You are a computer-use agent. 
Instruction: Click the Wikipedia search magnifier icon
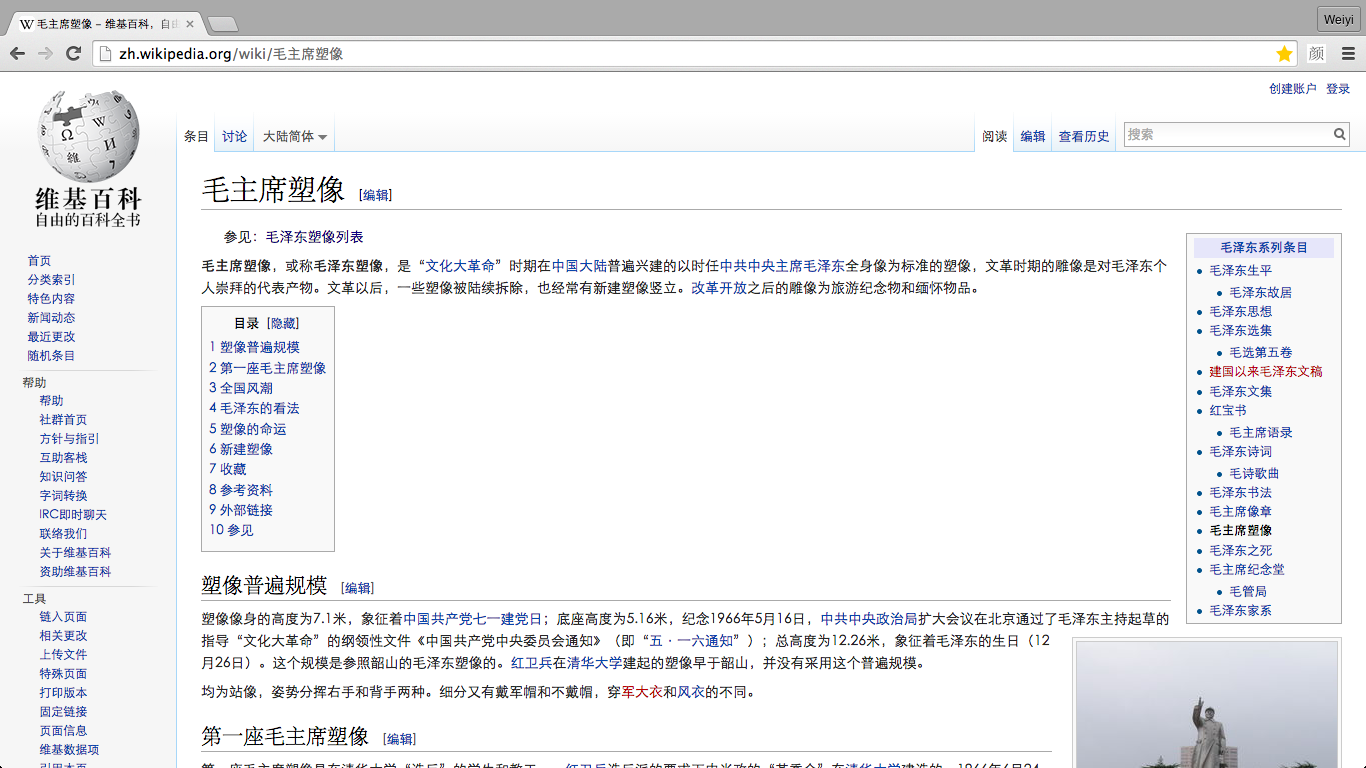(x=1340, y=134)
